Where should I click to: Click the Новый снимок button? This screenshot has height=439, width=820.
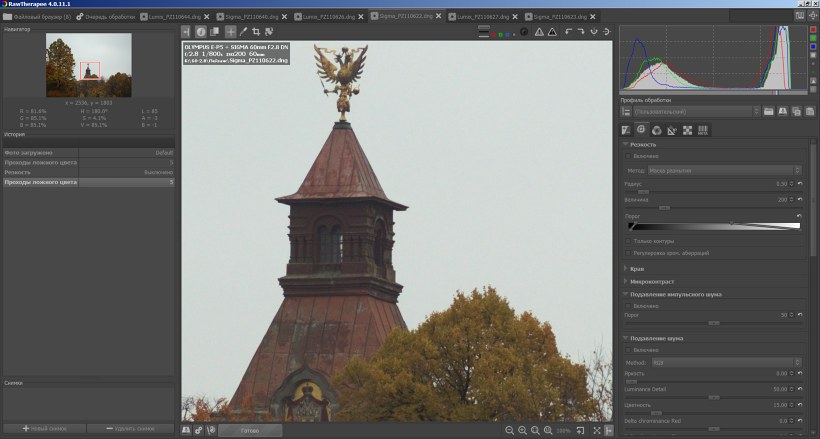[45, 428]
